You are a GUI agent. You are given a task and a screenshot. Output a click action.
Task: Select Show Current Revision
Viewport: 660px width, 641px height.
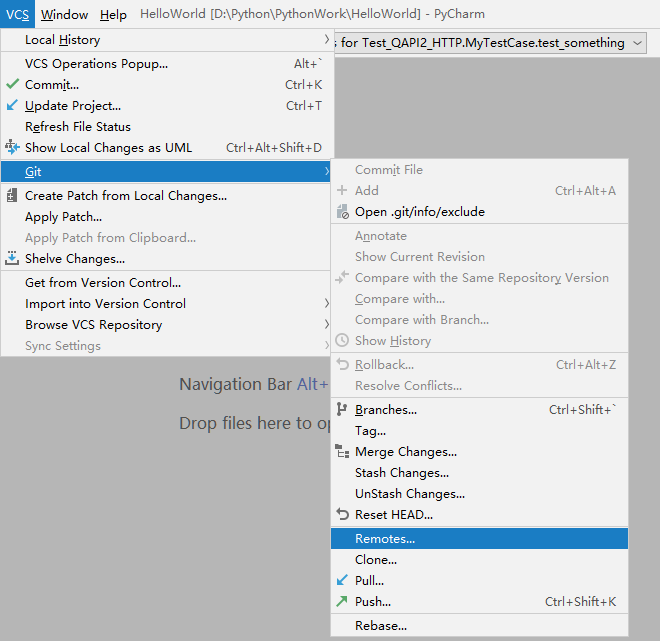tap(479, 257)
